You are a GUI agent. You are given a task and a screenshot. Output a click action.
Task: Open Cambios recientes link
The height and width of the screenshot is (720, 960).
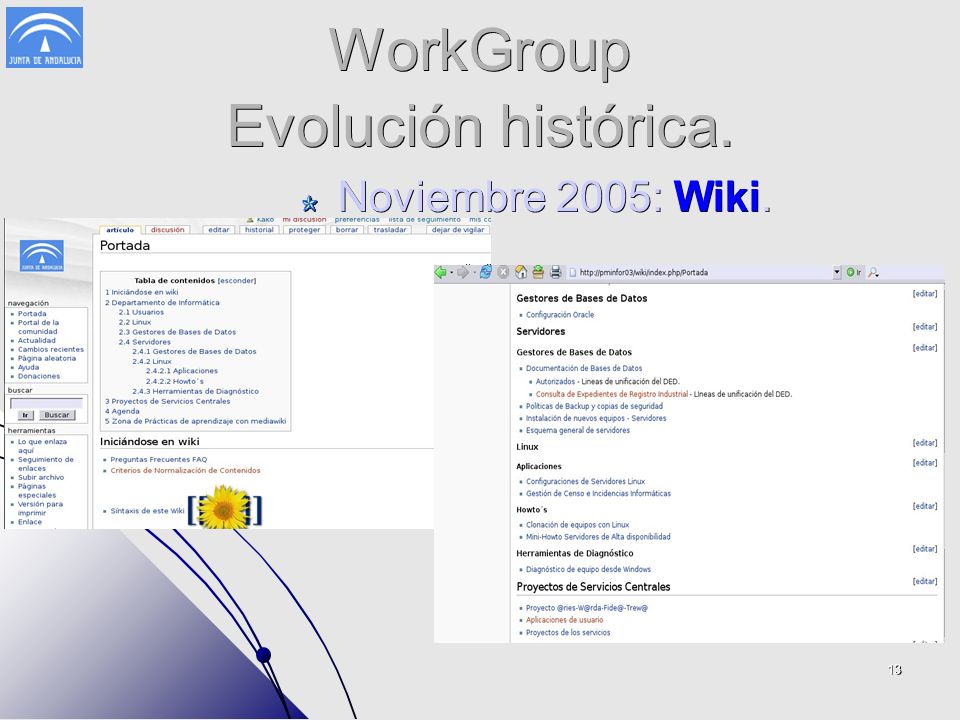tap(51, 350)
